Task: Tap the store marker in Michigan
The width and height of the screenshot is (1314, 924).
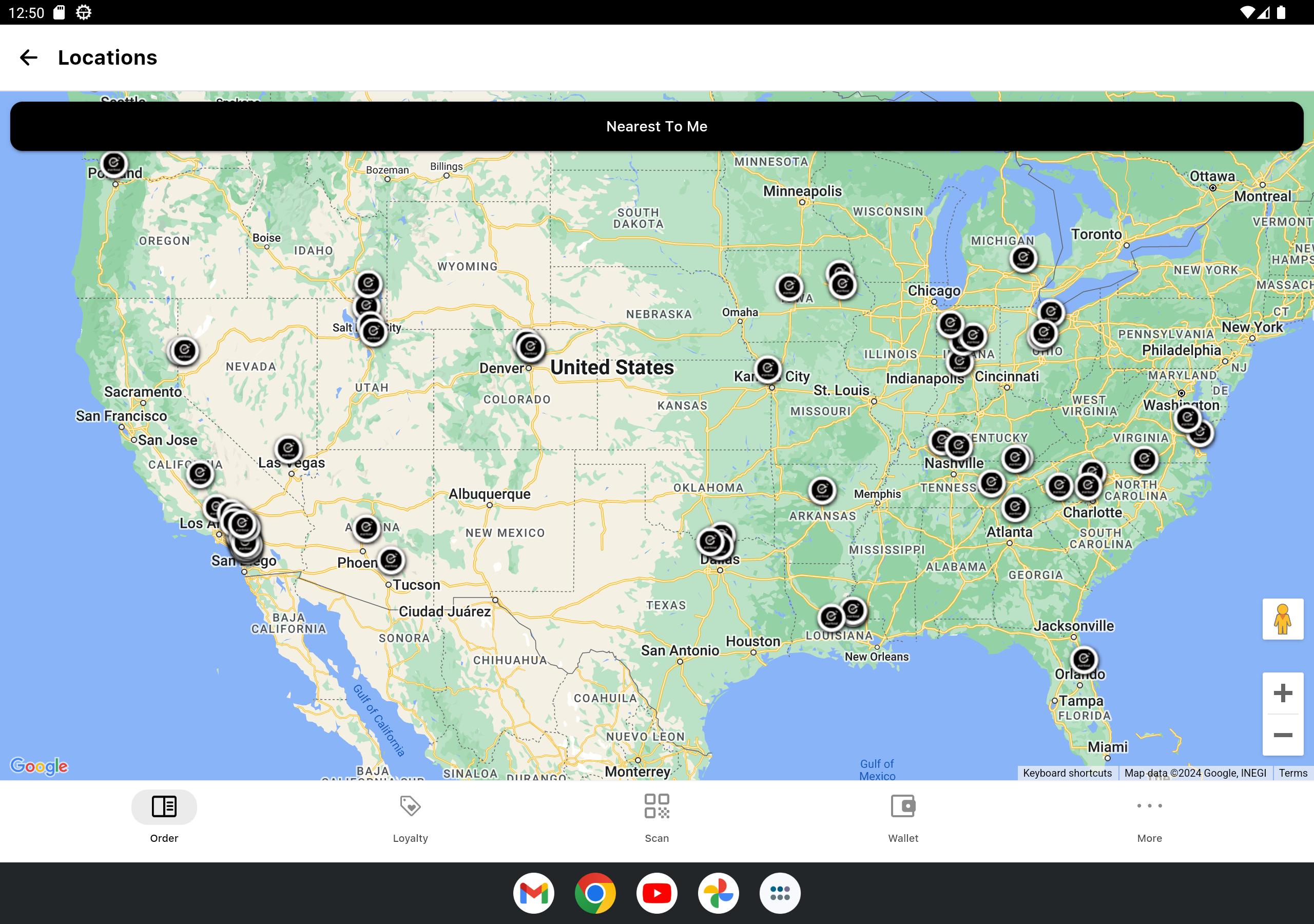Action: 1023,258
